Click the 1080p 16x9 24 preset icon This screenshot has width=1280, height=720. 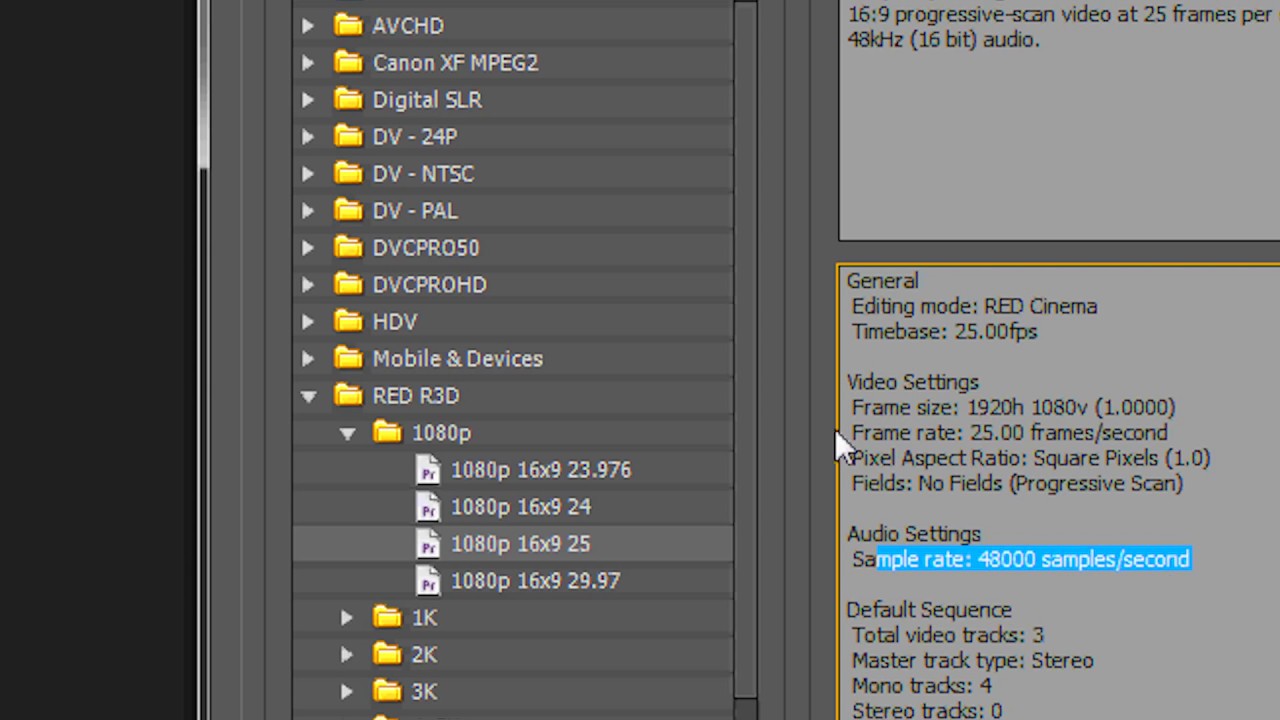tap(428, 507)
